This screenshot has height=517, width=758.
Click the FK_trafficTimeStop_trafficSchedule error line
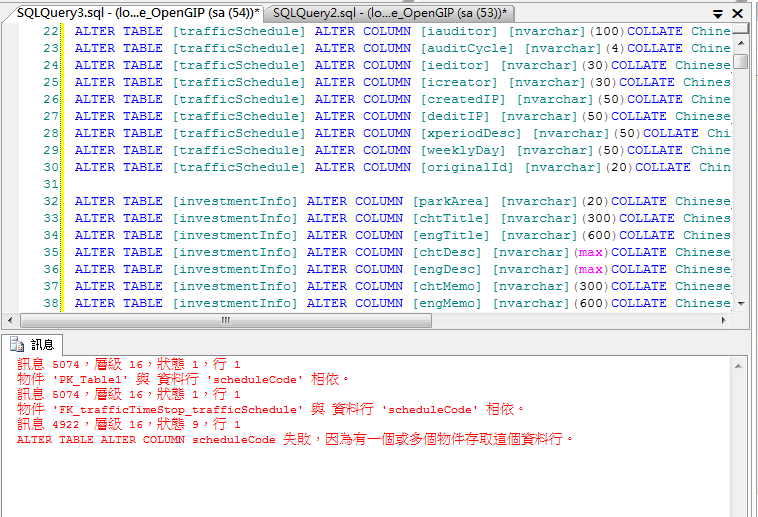point(270,409)
